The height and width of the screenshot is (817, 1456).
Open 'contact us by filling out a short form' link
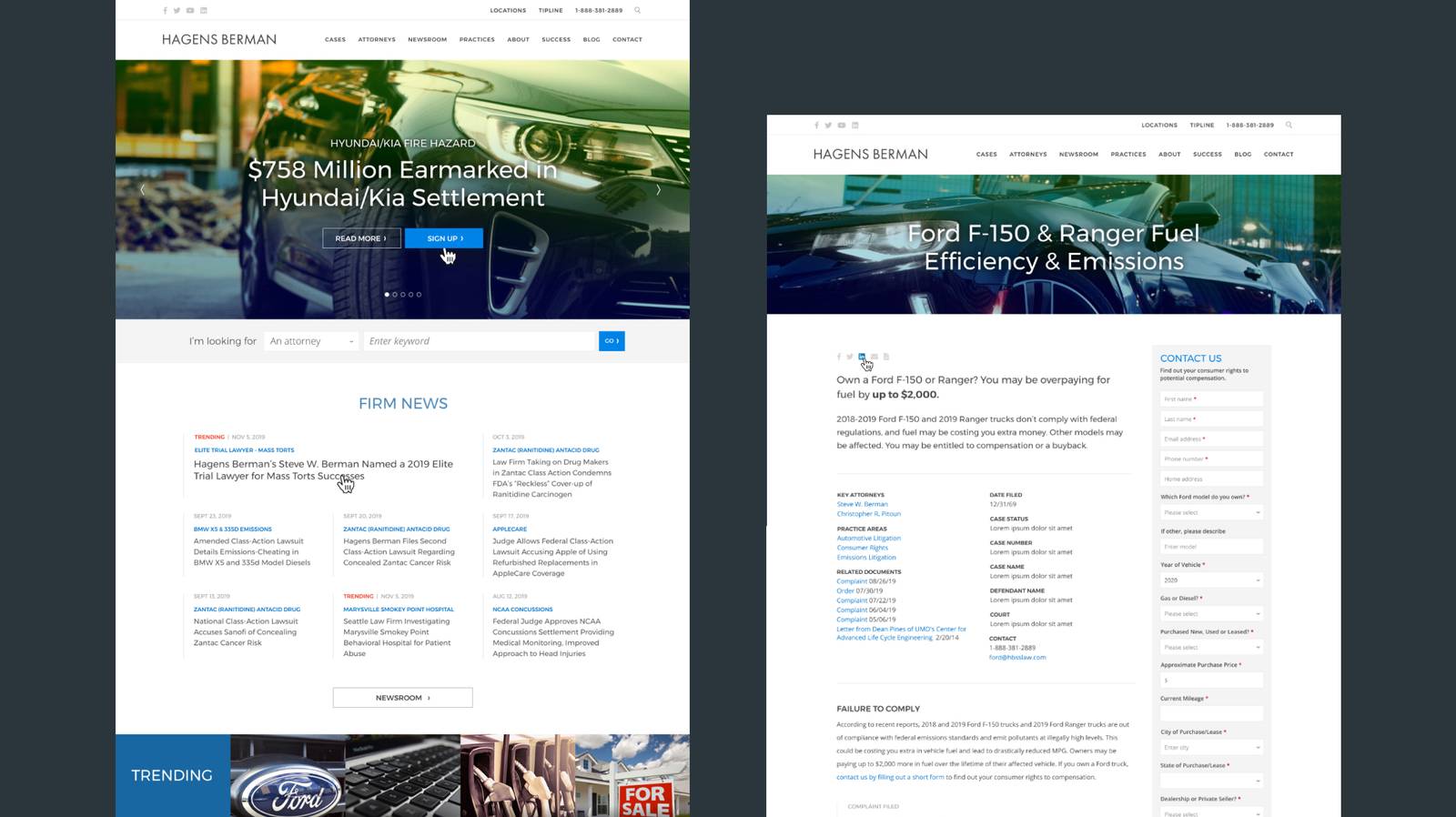[x=890, y=778]
